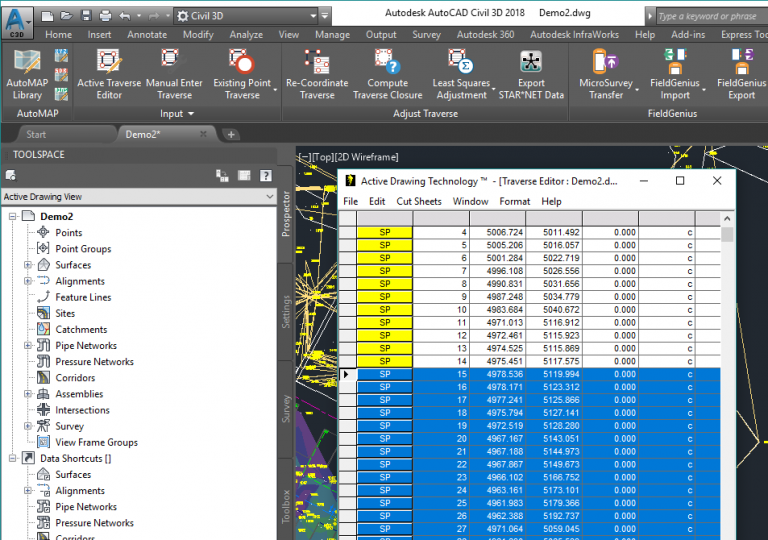Expand the Input panel dropdown
Image resolution: width=768 pixels, height=540 pixels.
point(178,114)
